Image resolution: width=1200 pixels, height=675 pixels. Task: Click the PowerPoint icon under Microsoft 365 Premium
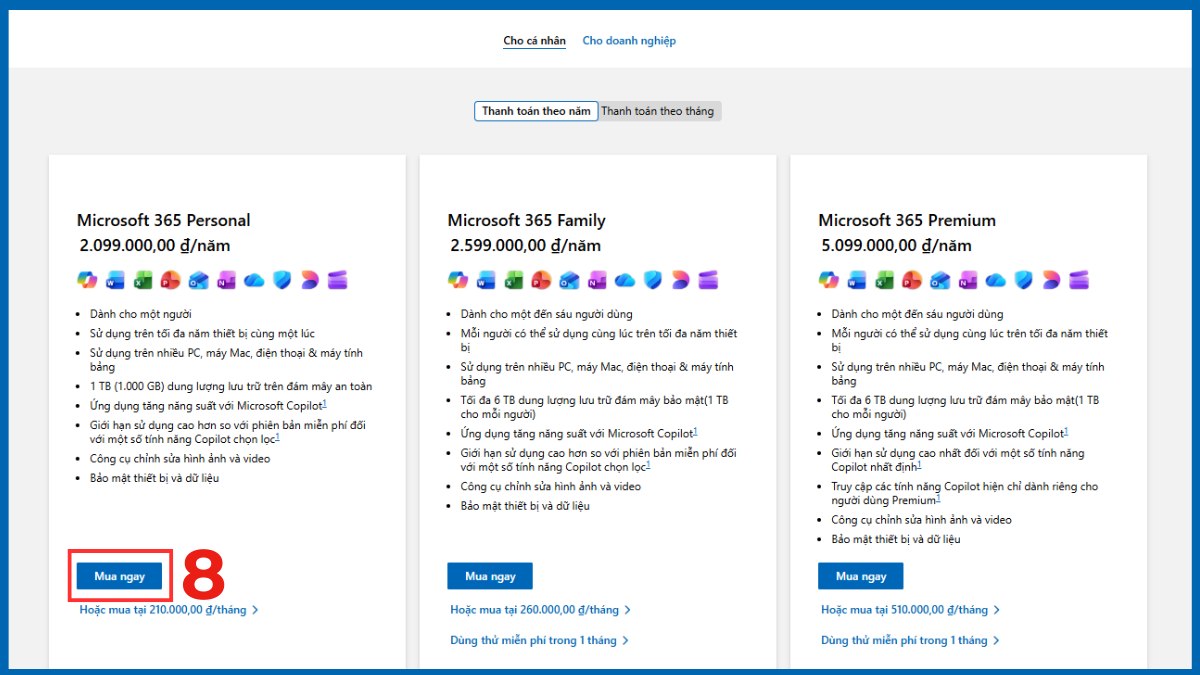click(x=912, y=279)
